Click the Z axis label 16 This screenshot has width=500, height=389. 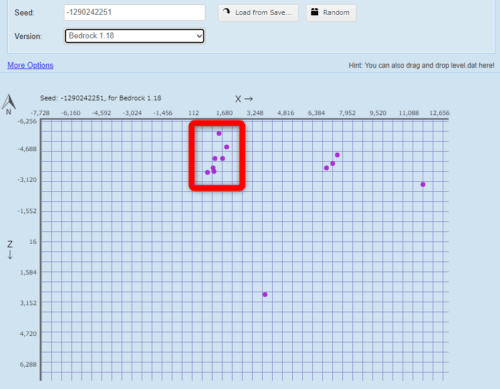33,242
